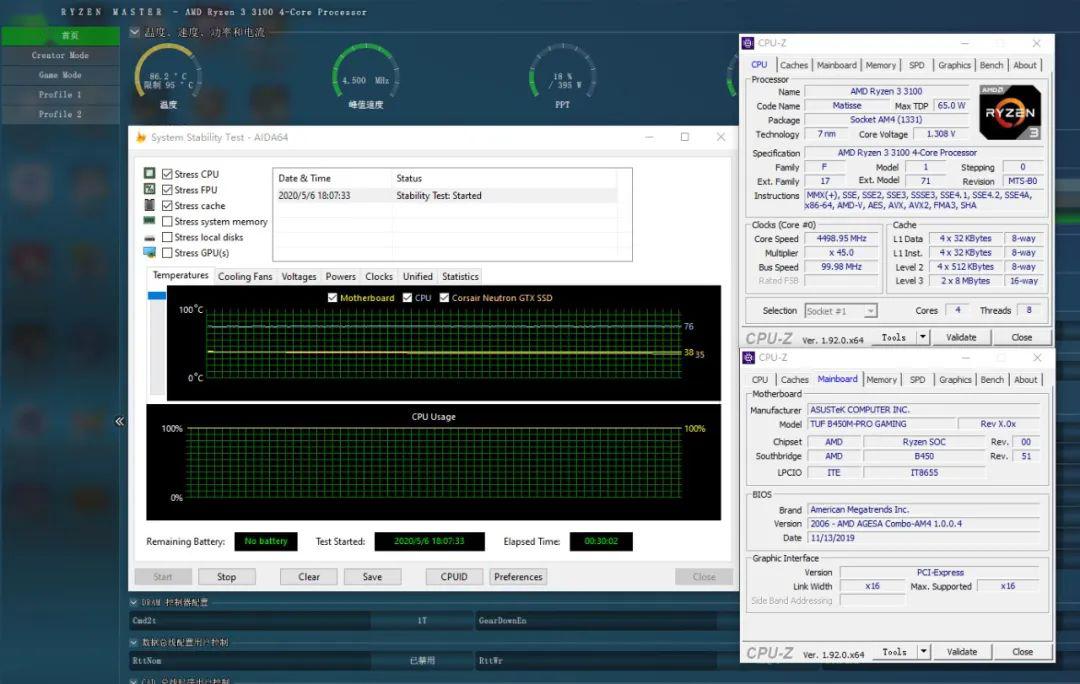The height and width of the screenshot is (684, 1080).
Task: Minimize the AIDA64 System Stability Test window
Action: [x=649, y=137]
